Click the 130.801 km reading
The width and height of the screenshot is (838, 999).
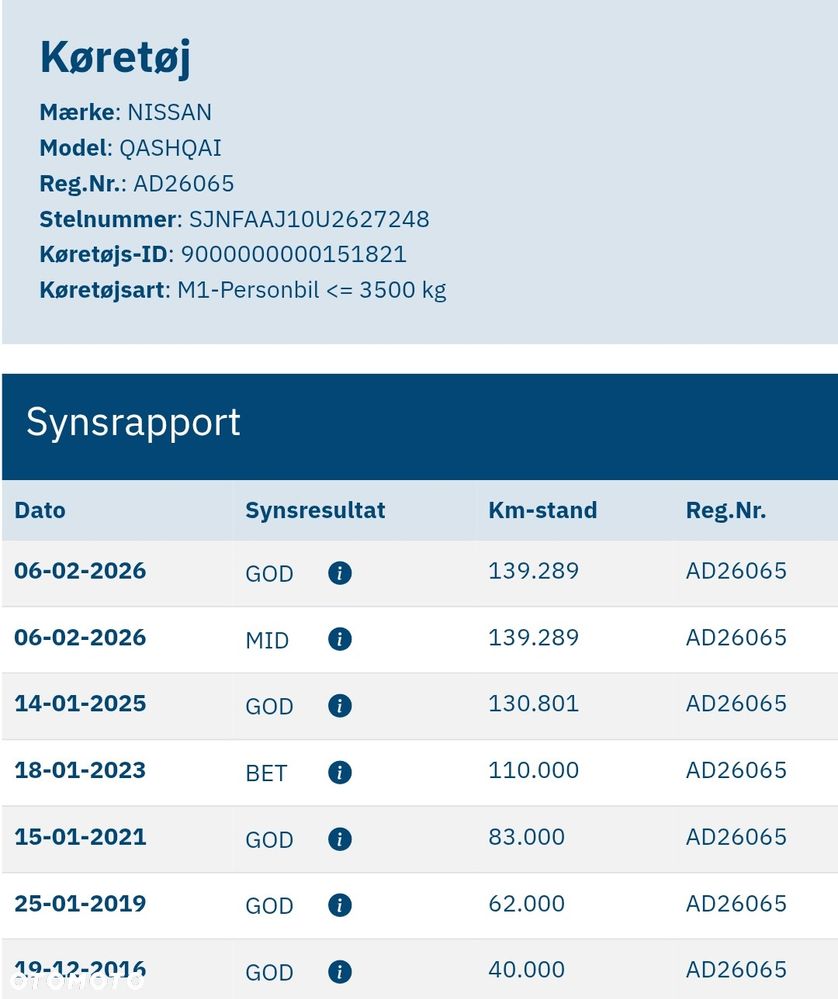[533, 703]
